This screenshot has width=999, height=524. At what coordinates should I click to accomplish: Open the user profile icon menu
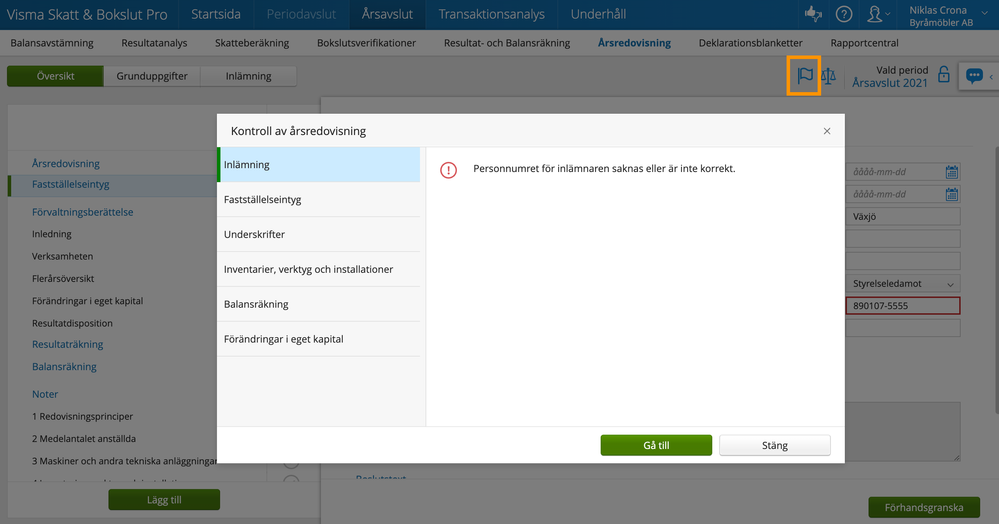pyautogui.click(x=877, y=14)
